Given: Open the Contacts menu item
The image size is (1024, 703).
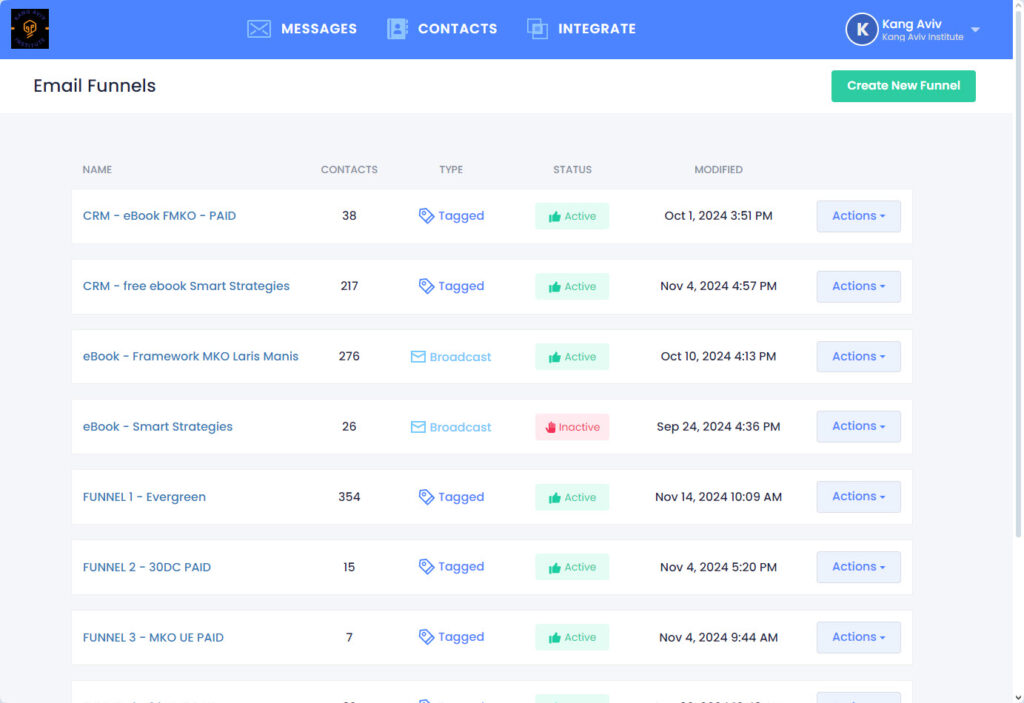Looking at the screenshot, I should point(457,29).
